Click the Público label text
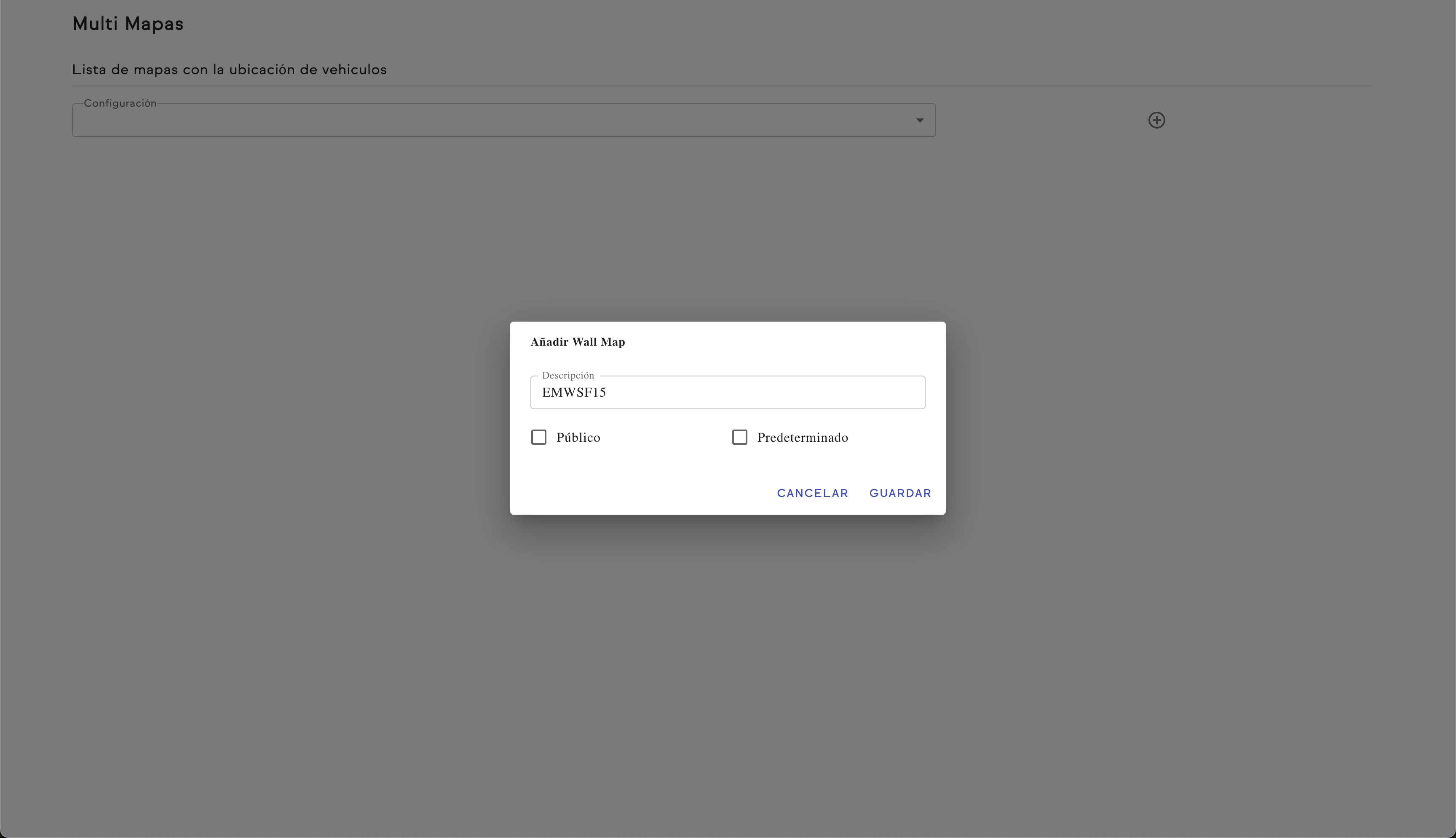The width and height of the screenshot is (1456, 838). 578,438
